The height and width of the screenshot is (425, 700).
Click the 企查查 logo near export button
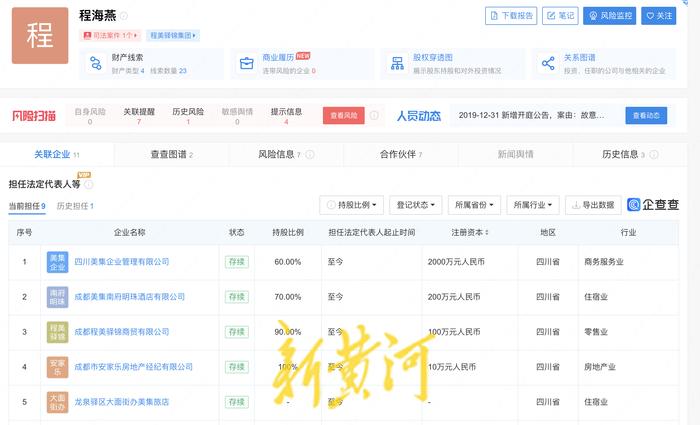coord(653,205)
